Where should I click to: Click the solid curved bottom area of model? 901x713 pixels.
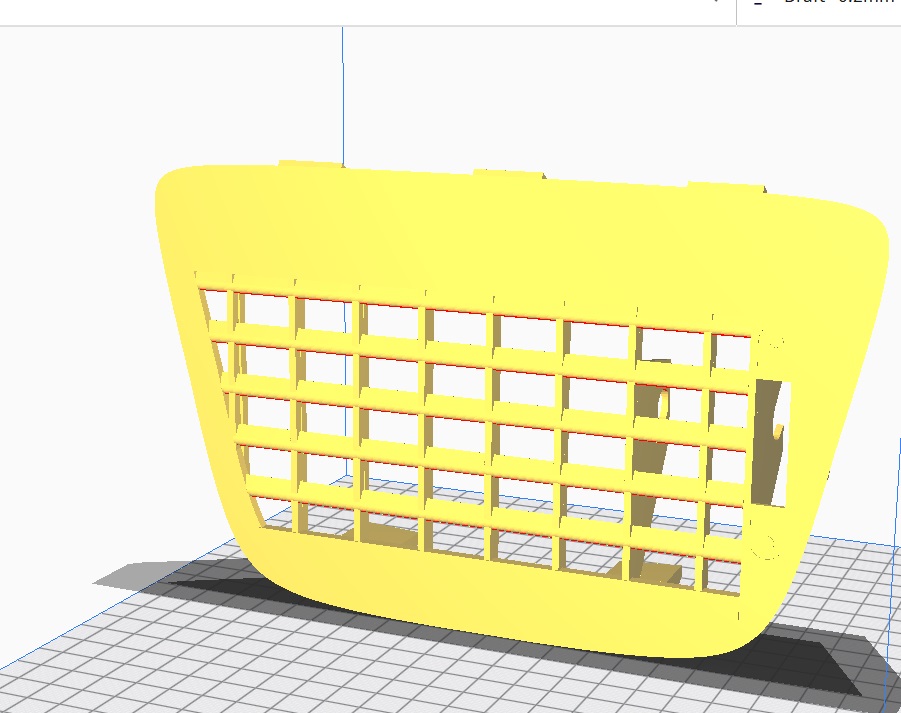[x=500, y=610]
